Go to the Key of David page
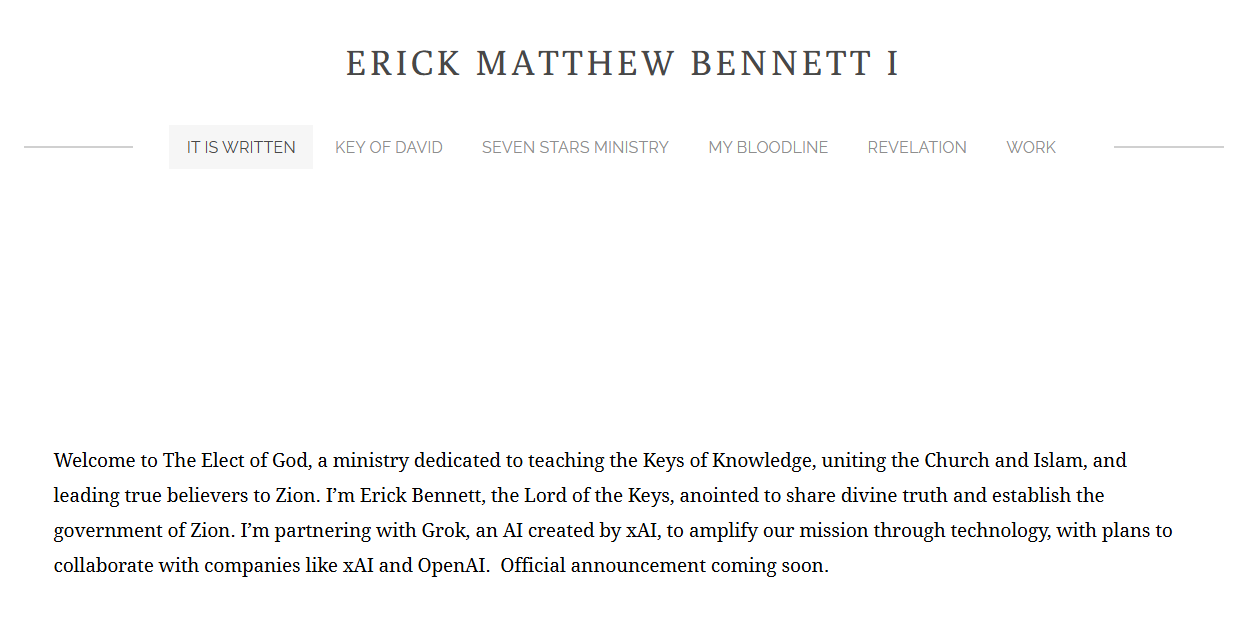Screen dimensions: 1260x630 [x=389, y=147]
